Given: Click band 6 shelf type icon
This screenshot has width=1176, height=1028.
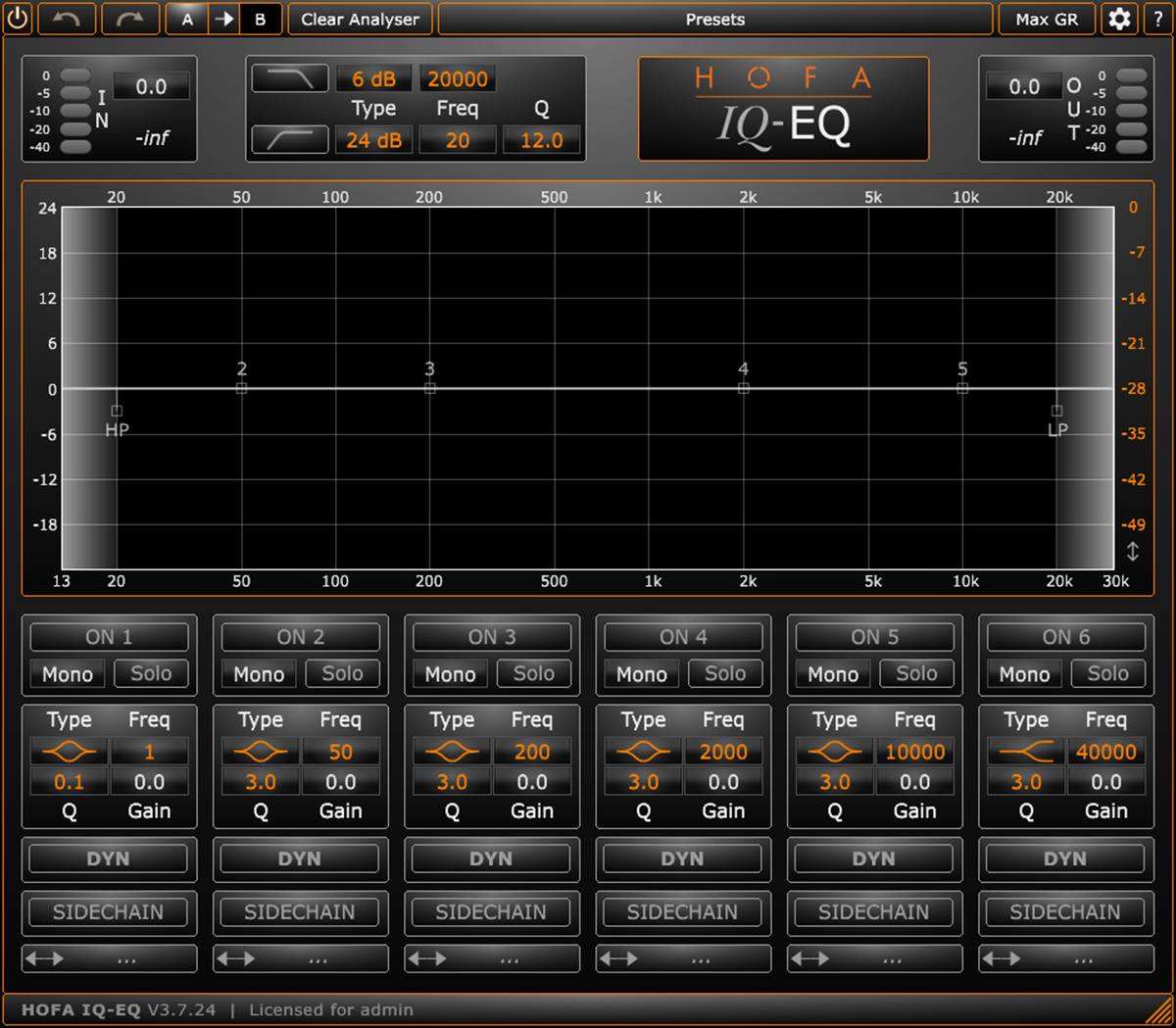Looking at the screenshot, I should (1026, 752).
